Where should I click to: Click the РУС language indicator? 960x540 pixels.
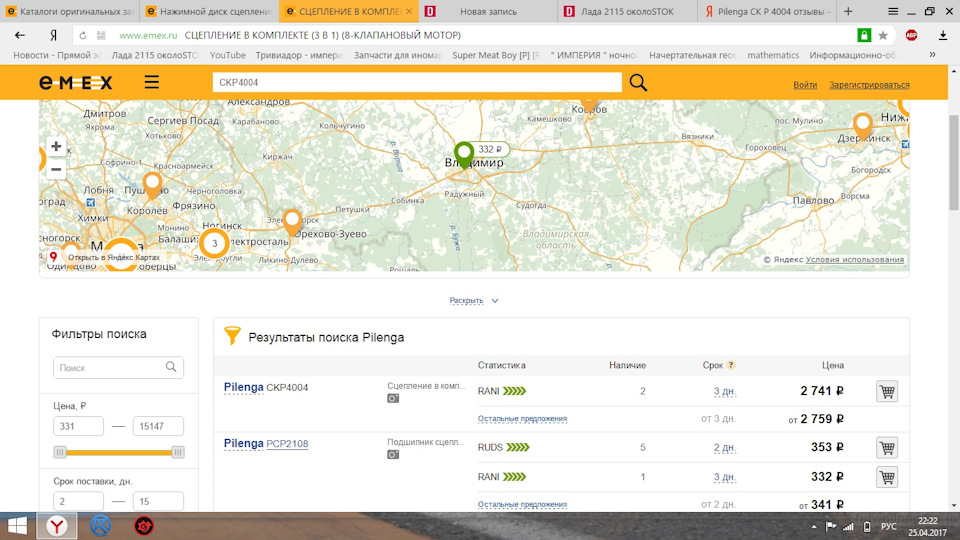coord(888,527)
